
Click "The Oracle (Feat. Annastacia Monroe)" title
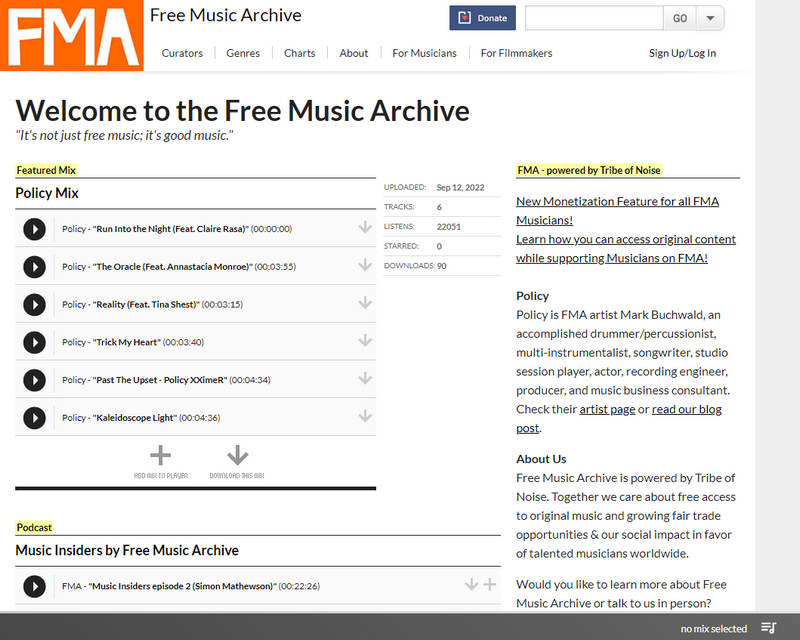[x=172, y=267]
